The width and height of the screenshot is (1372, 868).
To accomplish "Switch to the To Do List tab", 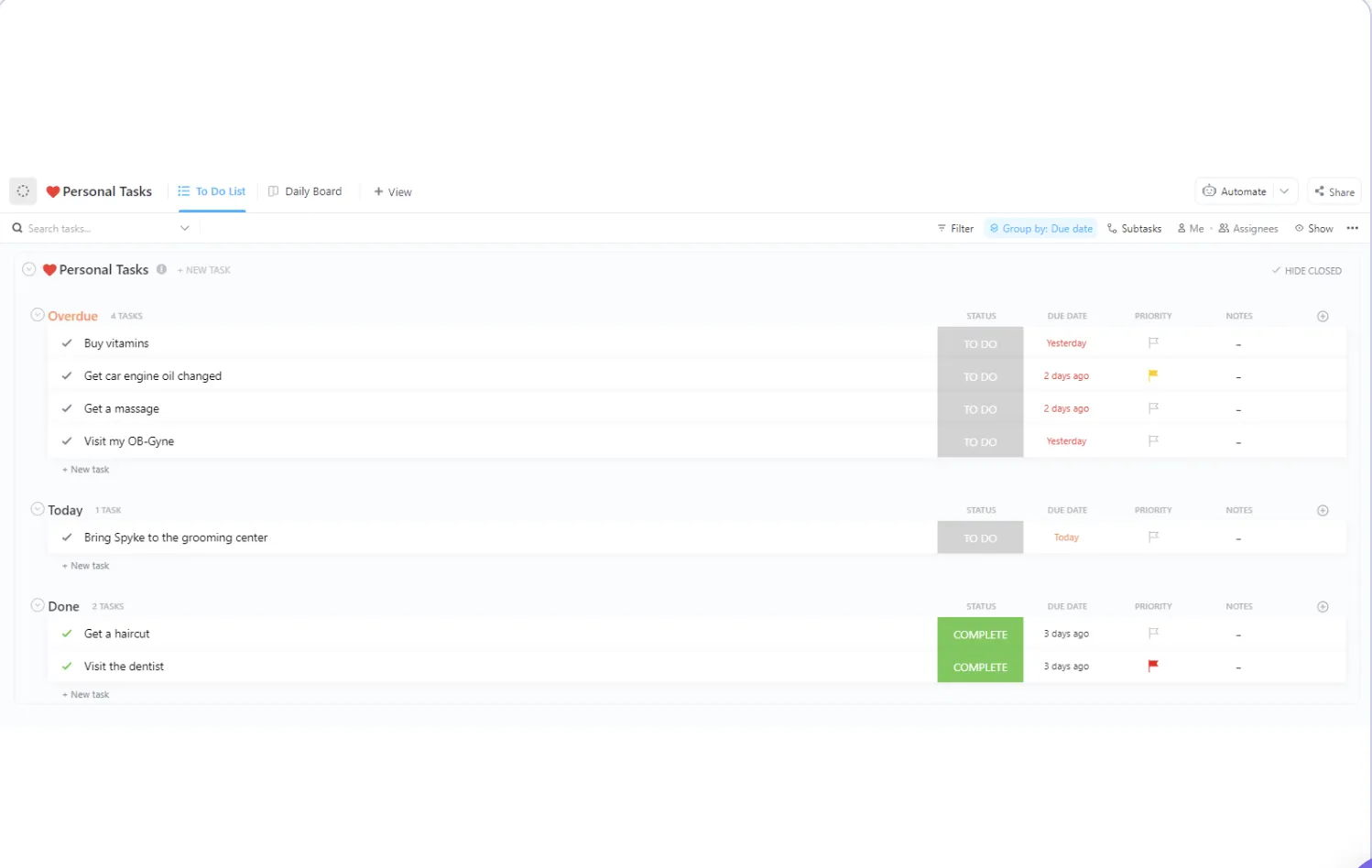I will pos(212,191).
